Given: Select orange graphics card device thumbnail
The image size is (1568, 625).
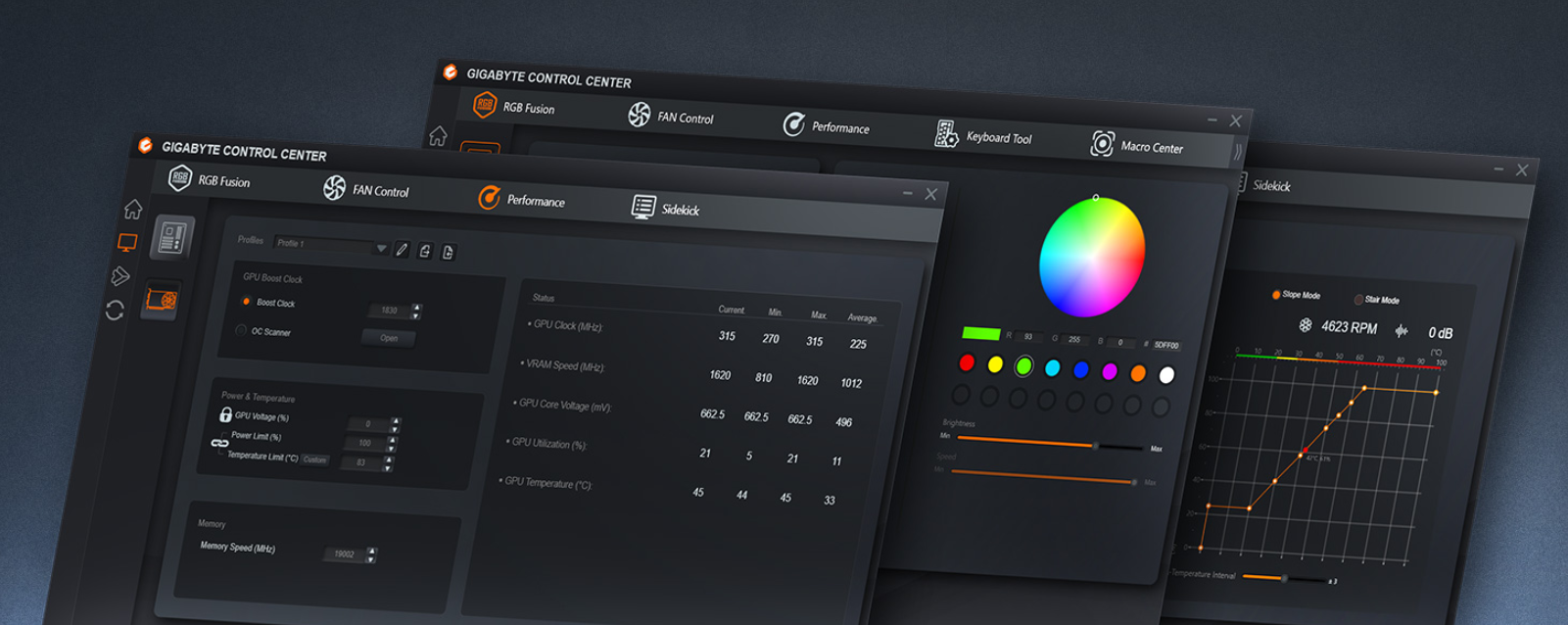Looking at the screenshot, I should click(162, 300).
